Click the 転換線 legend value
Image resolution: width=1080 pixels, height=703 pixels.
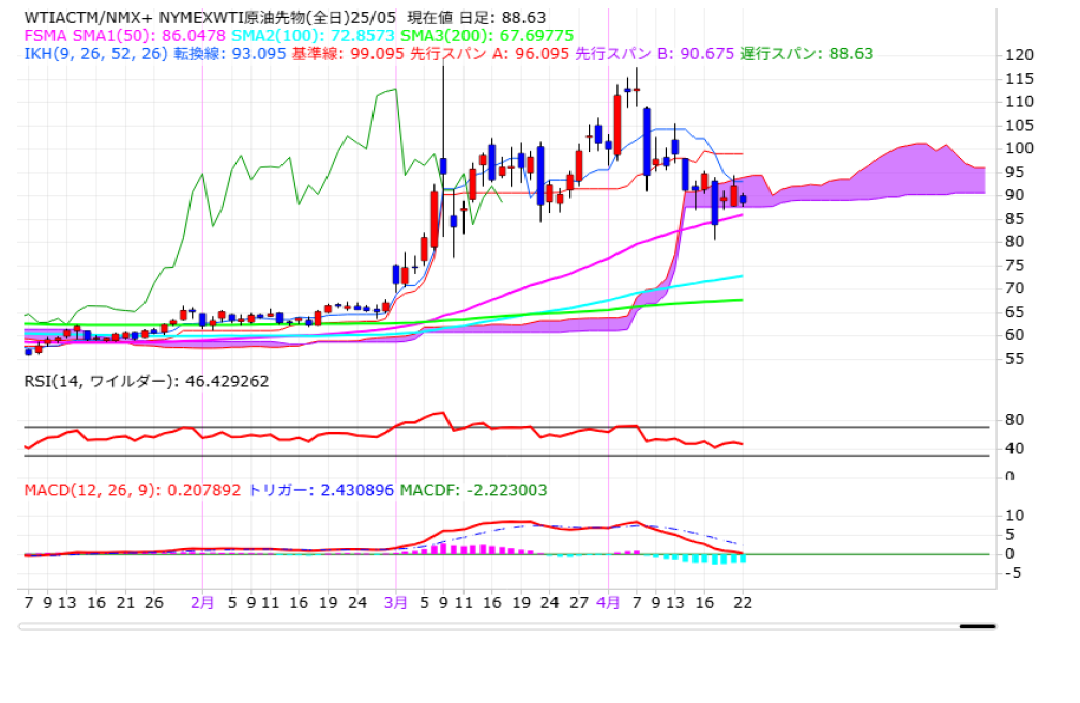pos(228,53)
